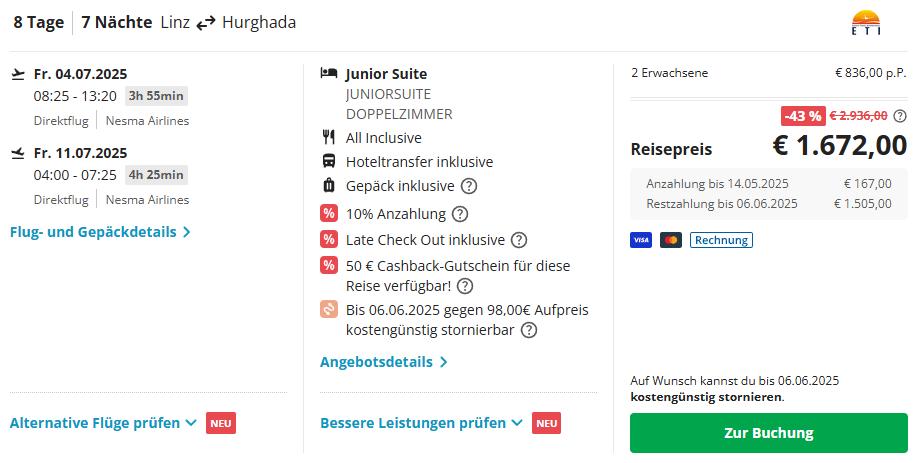Screen dimensions: 922x463
Task: Click the -43 % discount badge
Action: pyautogui.click(x=803, y=116)
